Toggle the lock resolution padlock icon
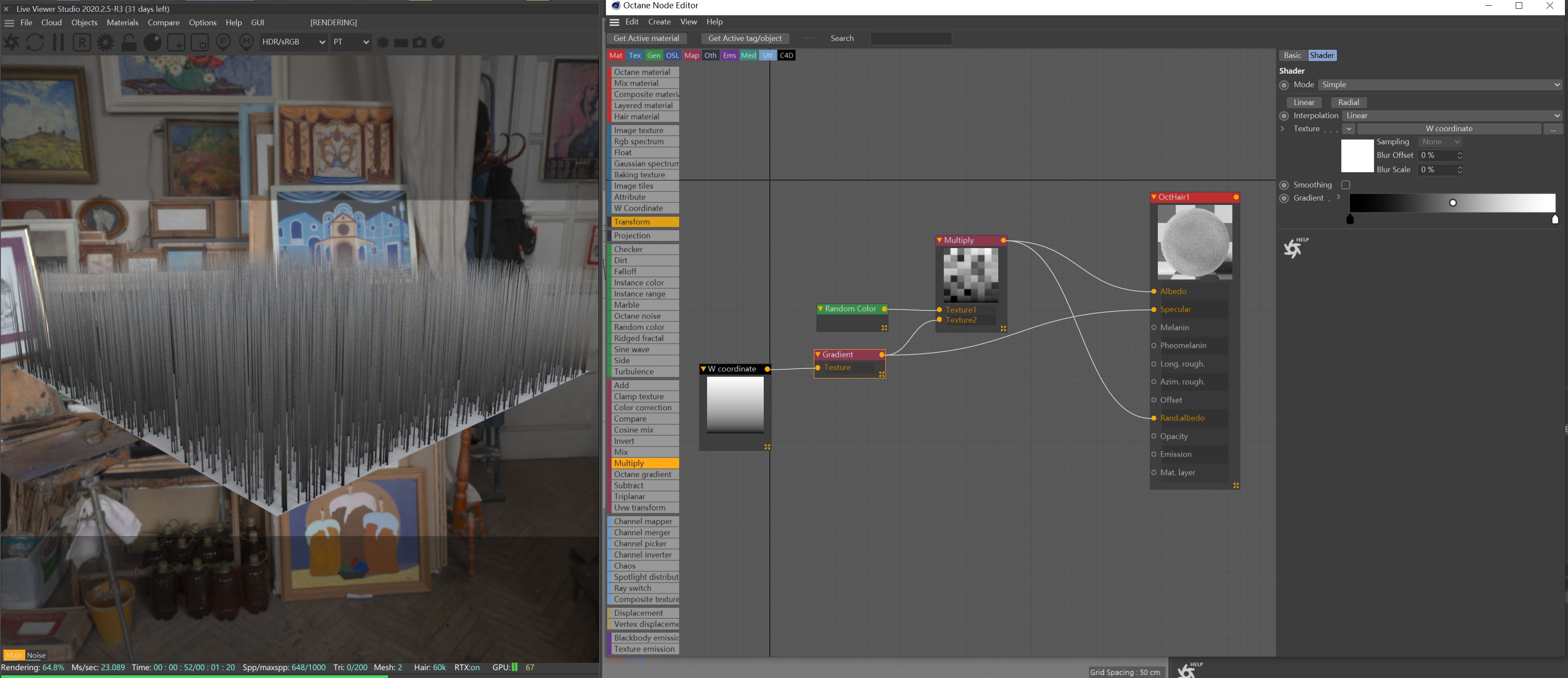Screen dimensions: 1568x678 [x=129, y=43]
